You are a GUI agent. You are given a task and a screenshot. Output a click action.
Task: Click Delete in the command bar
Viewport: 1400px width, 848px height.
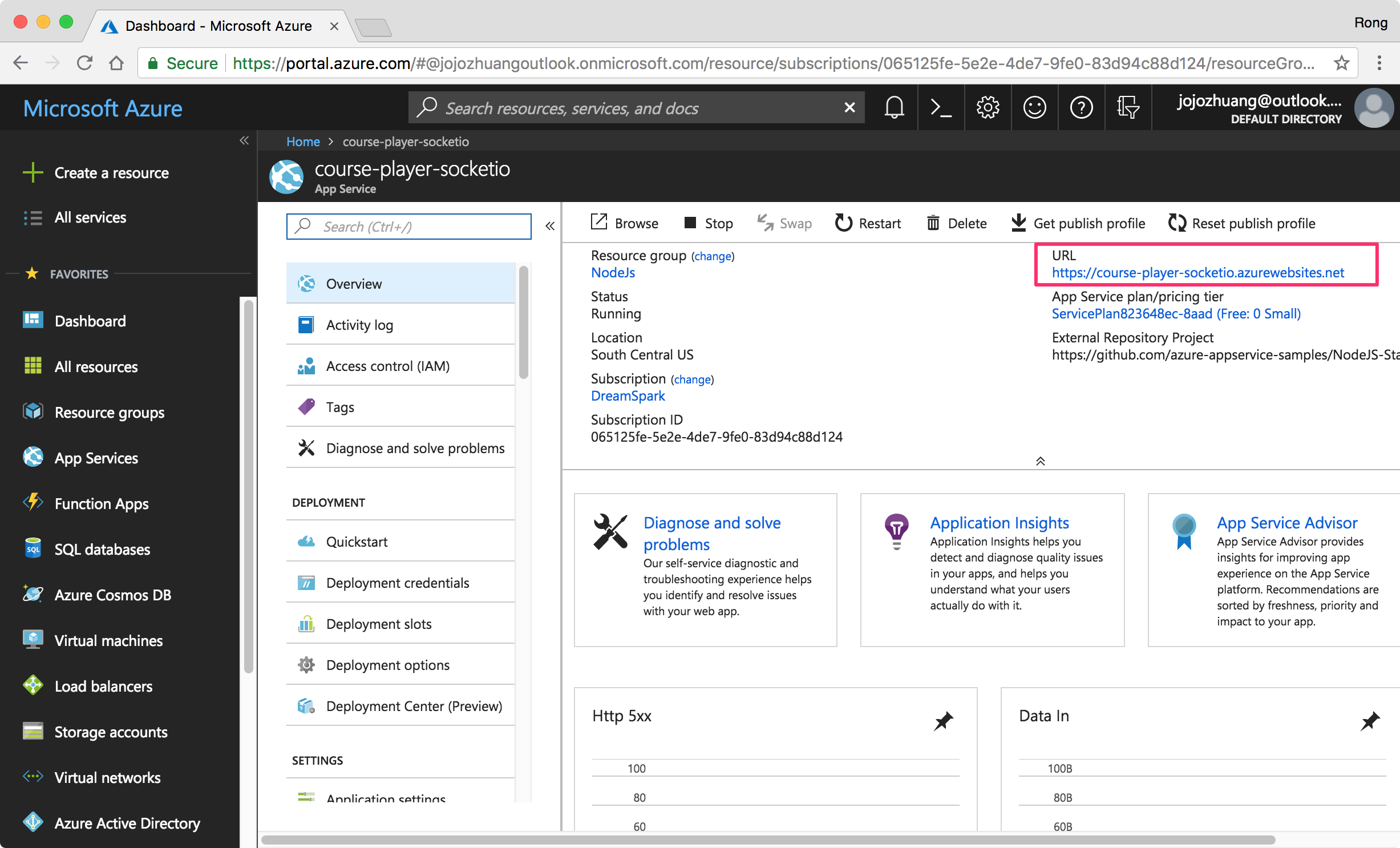coord(957,223)
